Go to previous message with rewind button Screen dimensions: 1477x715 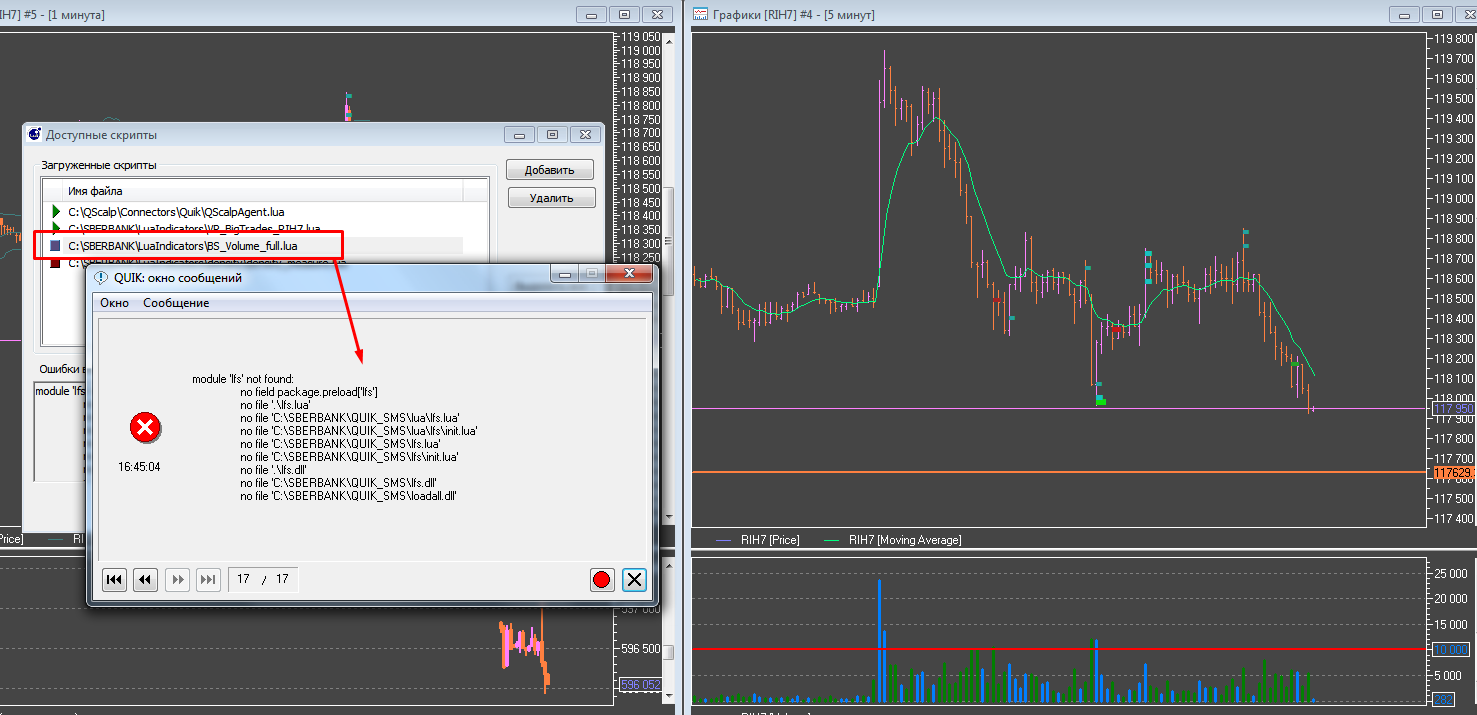146,579
